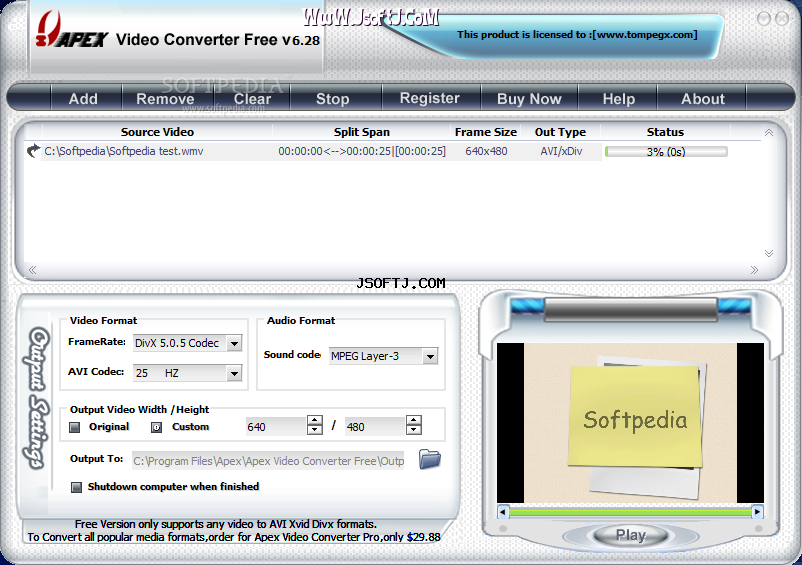Screen dimensions: 802x565
Task: Expand the MPEG Layer-3 sound codec dropdown
Action: pos(431,356)
